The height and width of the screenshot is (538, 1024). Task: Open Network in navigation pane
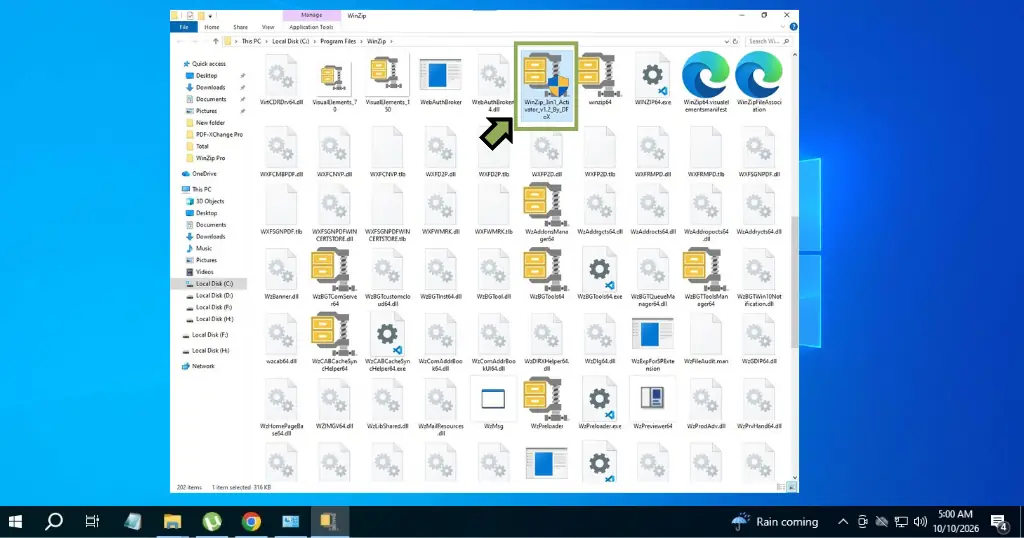tap(202, 366)
